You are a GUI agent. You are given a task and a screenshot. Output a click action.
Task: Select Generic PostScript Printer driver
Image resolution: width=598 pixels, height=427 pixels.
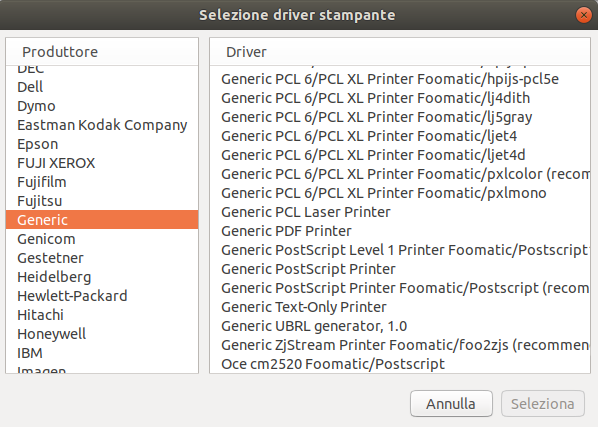[x=400, y=269]
